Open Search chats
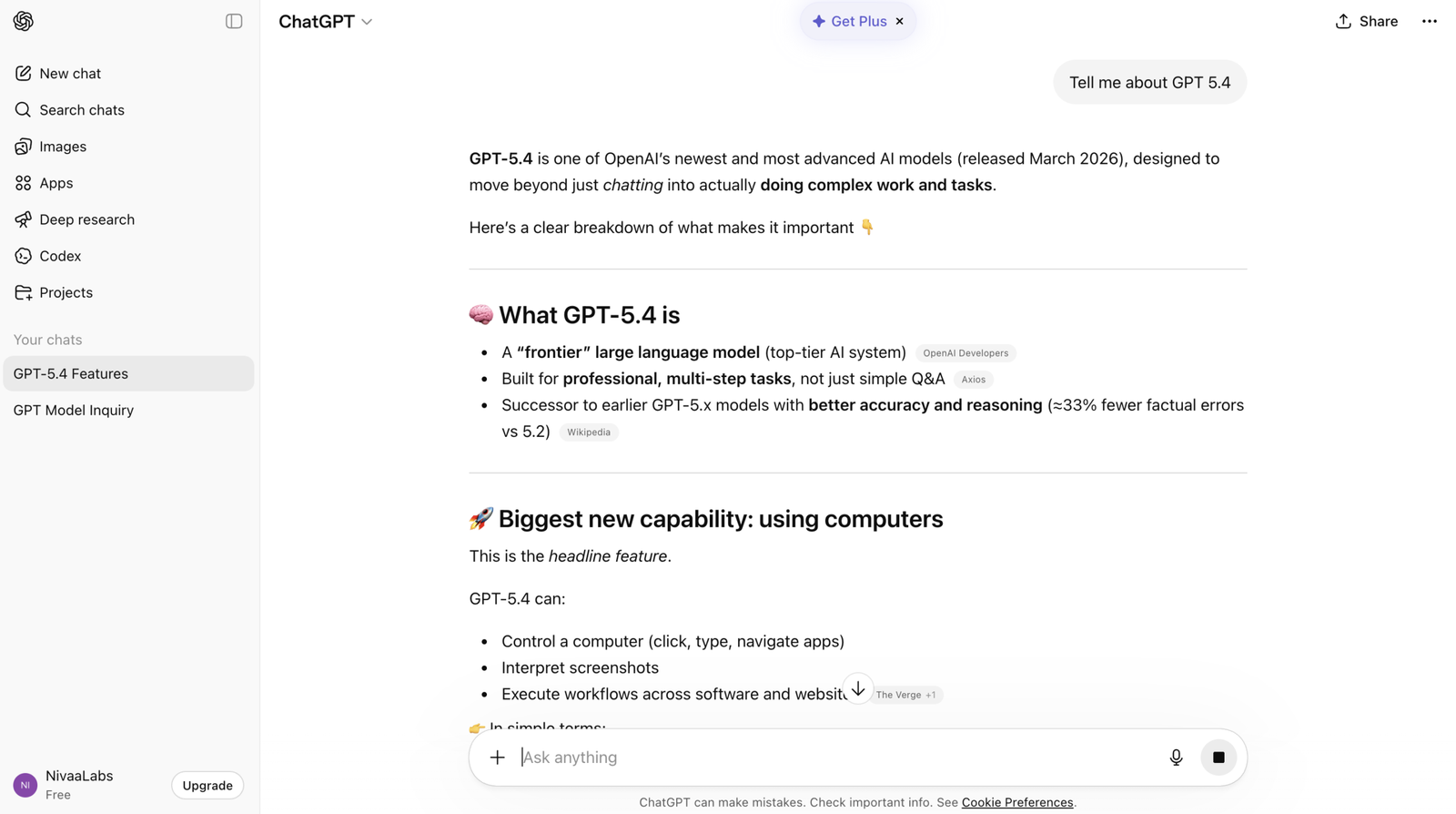The width and height of the screenshot is (1456, 814). tap(81, 109)
